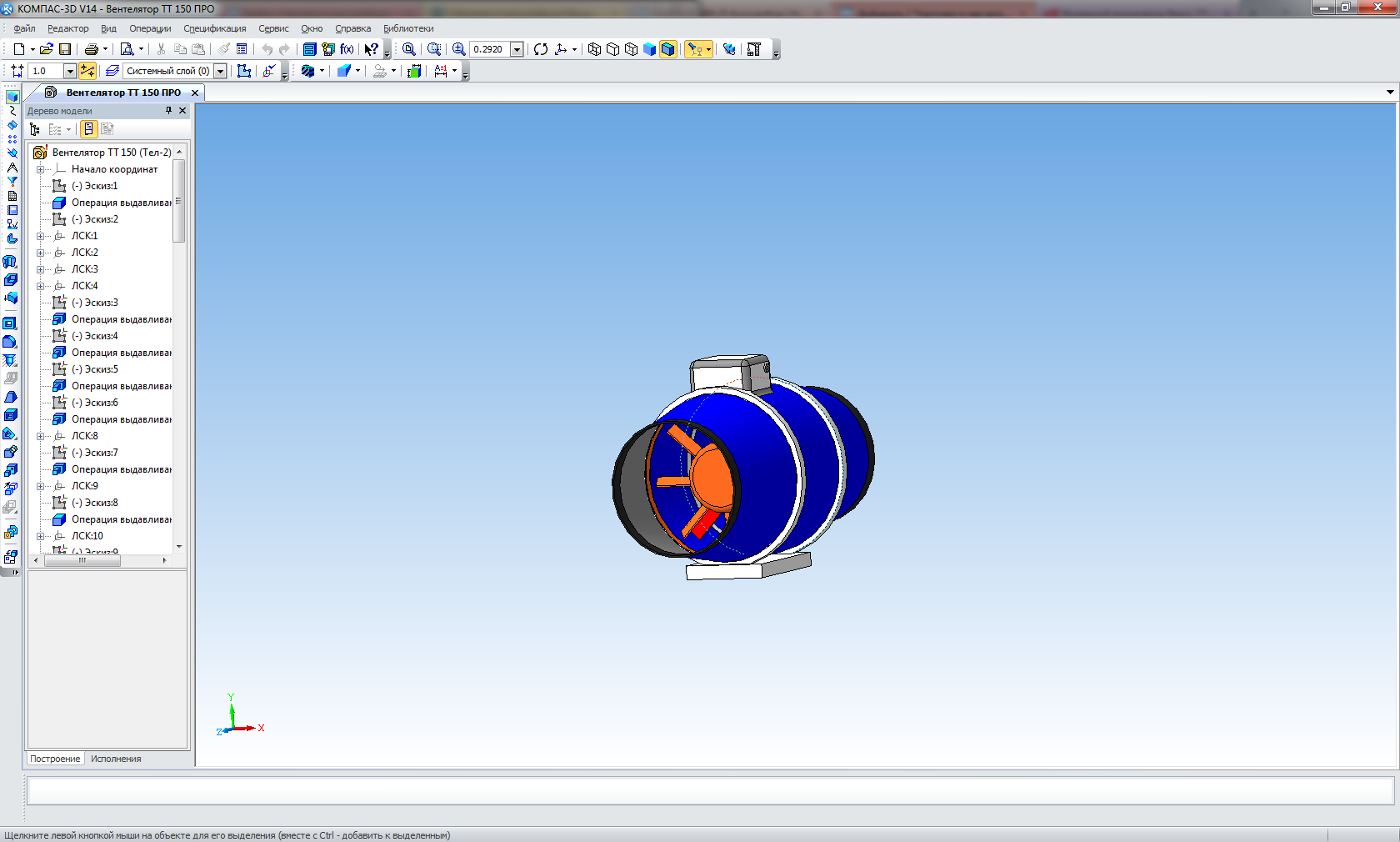1400x842 pixels.
Task: Toggle shaded with edges cube icon
Action: point(667,49)
